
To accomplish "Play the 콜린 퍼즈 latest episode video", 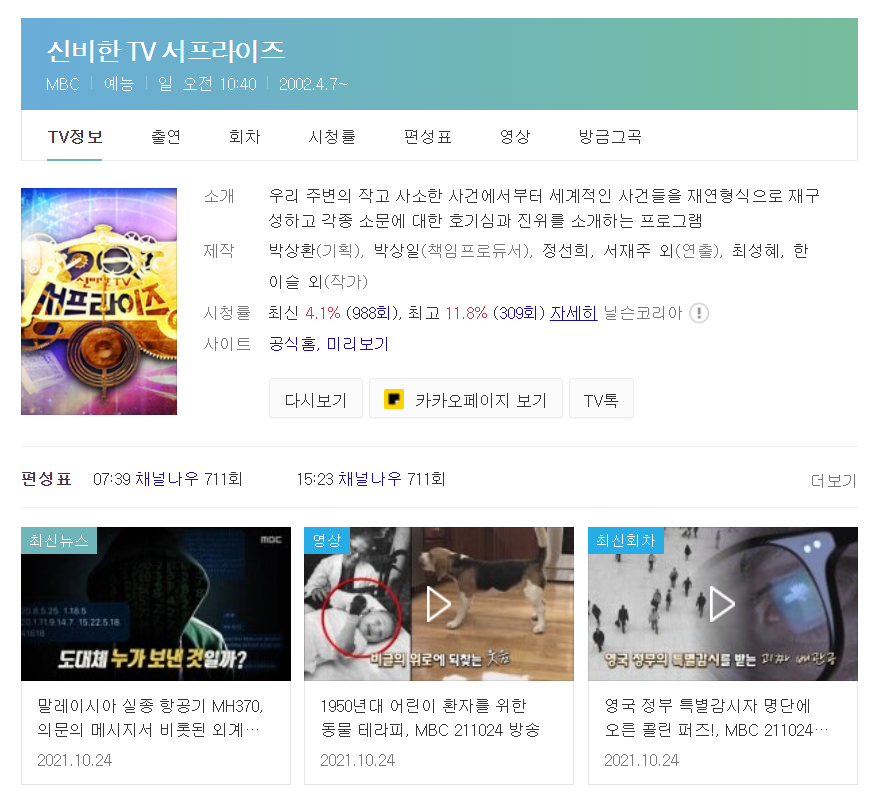I will (x=723, y=604).
